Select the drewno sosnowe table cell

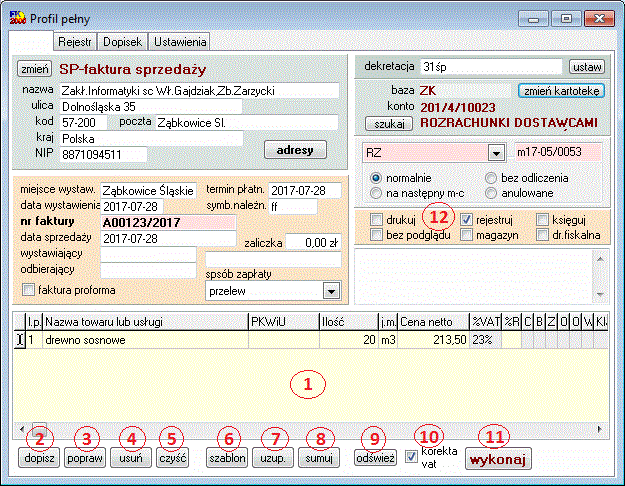[x=145, y=340]
